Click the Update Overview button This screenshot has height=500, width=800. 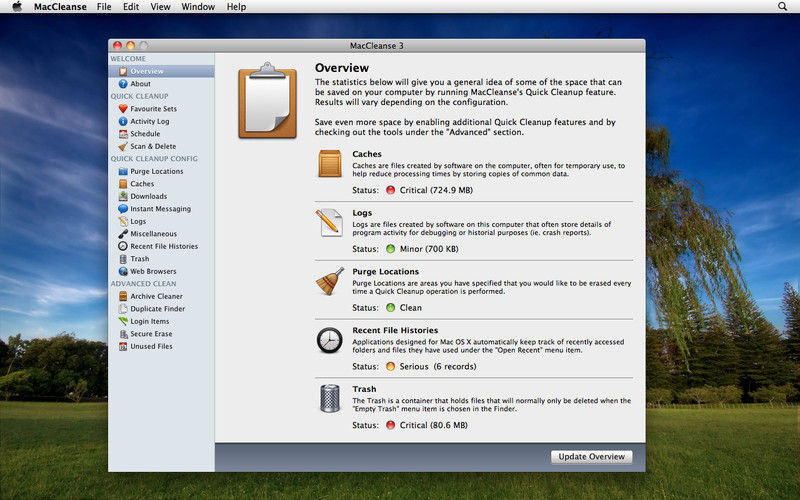click(x=591, y=457)
